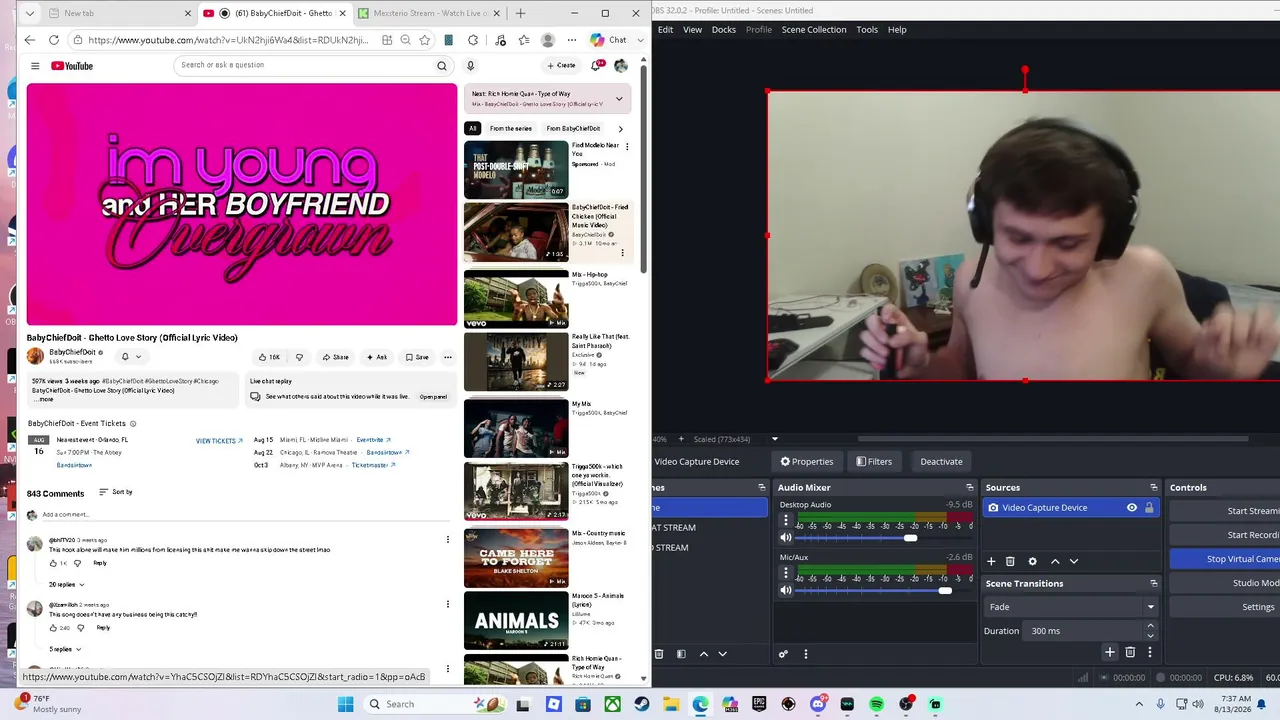Open Desktop Audio options three-dot menu

[786, 521]
